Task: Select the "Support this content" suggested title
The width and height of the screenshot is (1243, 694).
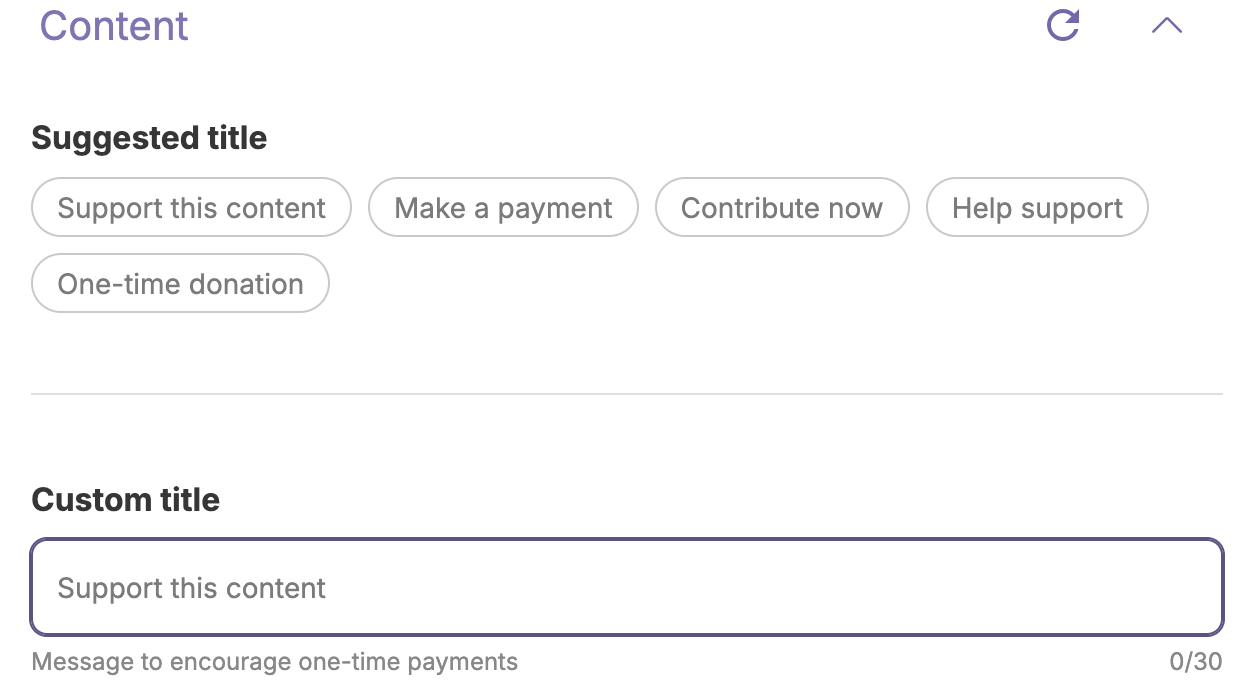Action: 191,207
